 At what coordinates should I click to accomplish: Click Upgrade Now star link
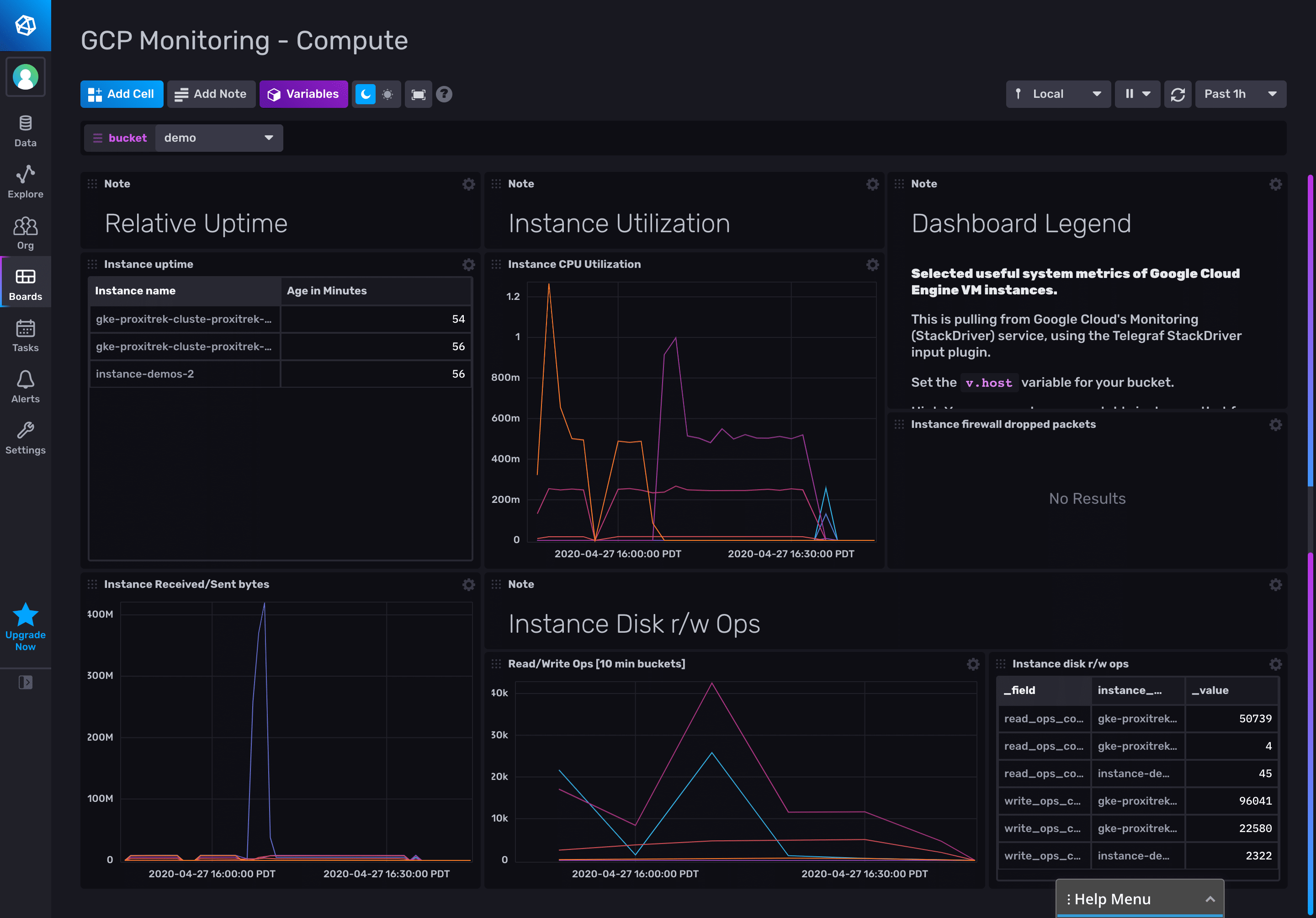click(x=25, y=627)
